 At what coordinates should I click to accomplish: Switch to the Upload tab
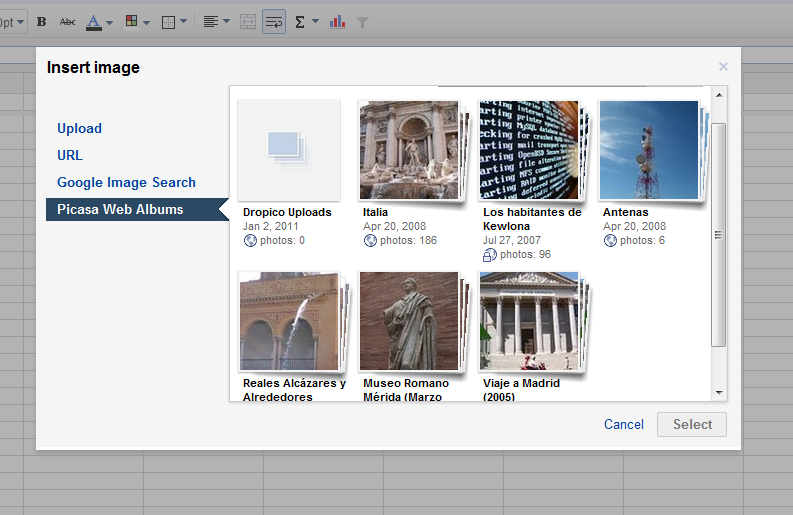pos(79,128)
